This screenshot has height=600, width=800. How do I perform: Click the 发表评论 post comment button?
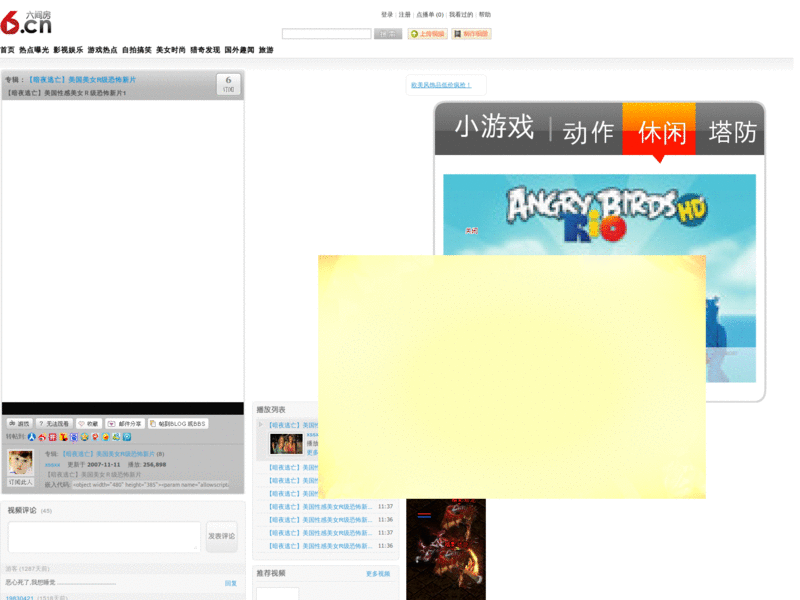(x=222, y=536)
